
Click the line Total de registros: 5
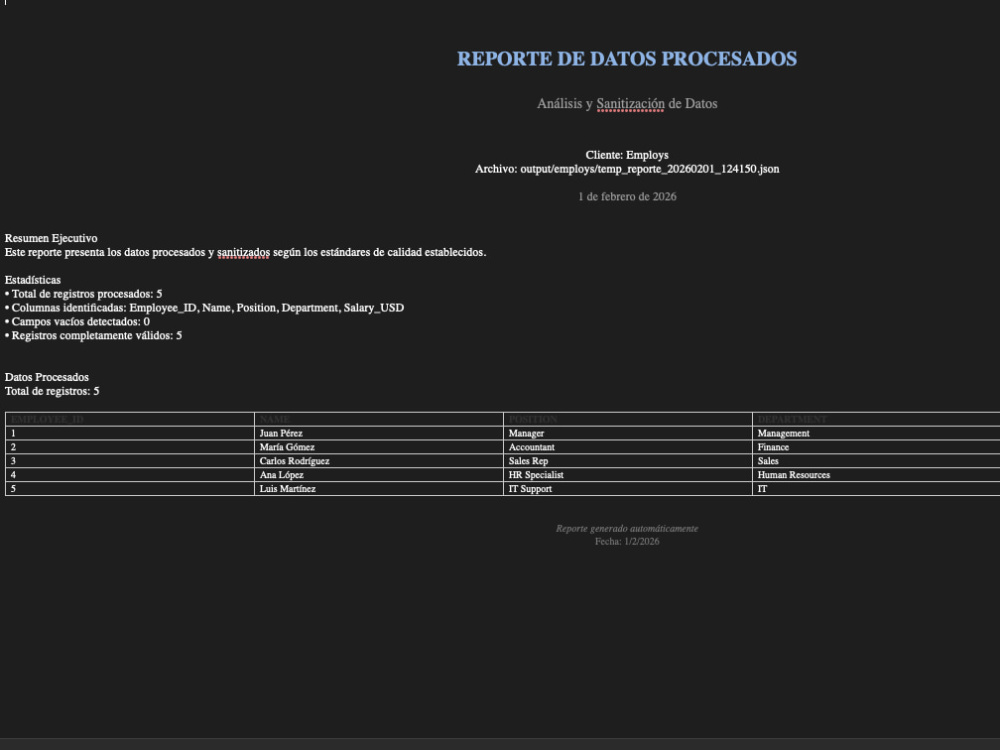pyautogui.click(x=52, y=391)
